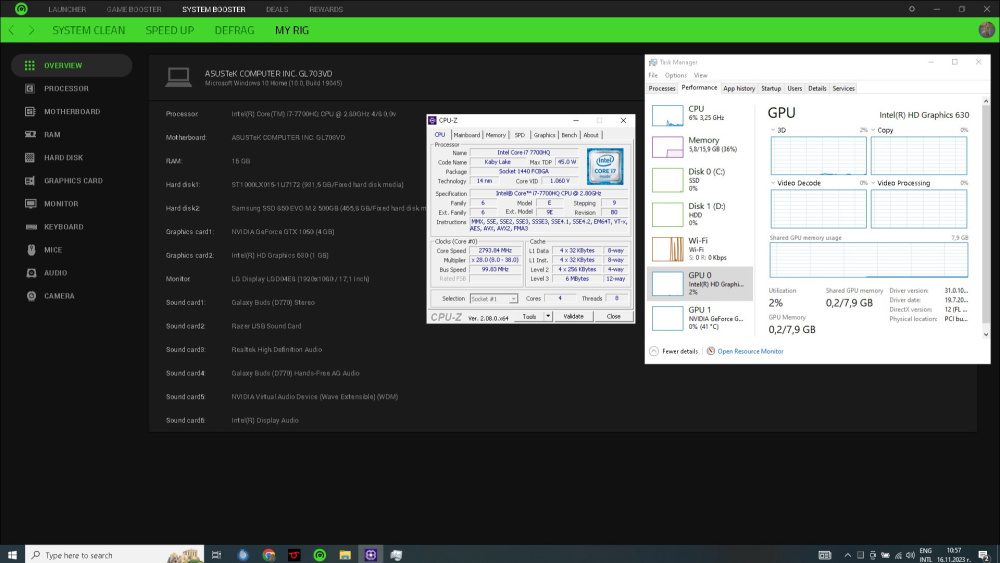The width and height of the screenshot is (1000, 563).
Task: Open the user profile avatar
Action: (986, 30)
